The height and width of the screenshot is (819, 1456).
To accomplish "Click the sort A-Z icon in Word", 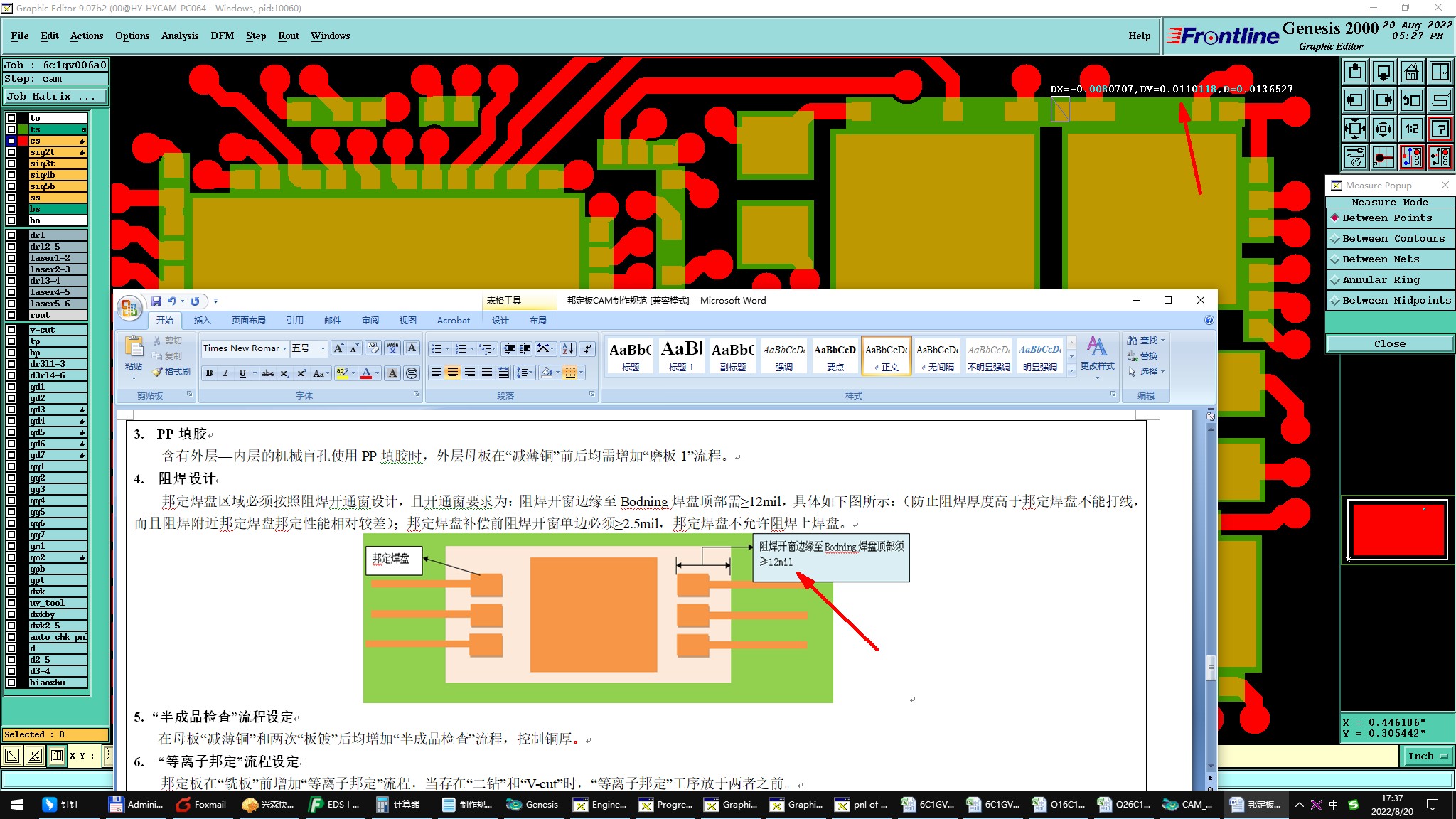I will coord(567,348).
